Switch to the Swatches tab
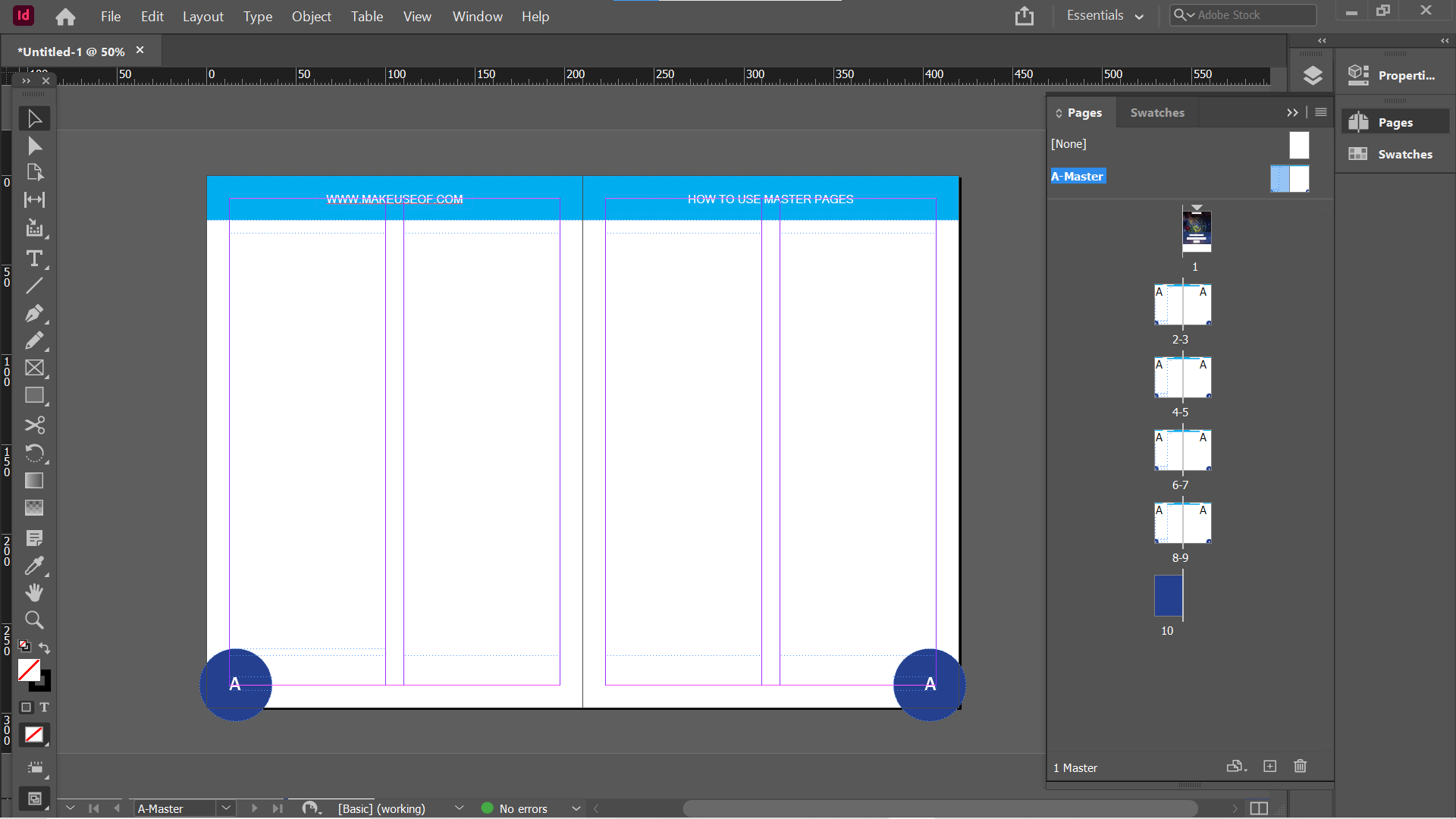The height and width of the screenshot is (819, 1456). (x=1156, y=112)
